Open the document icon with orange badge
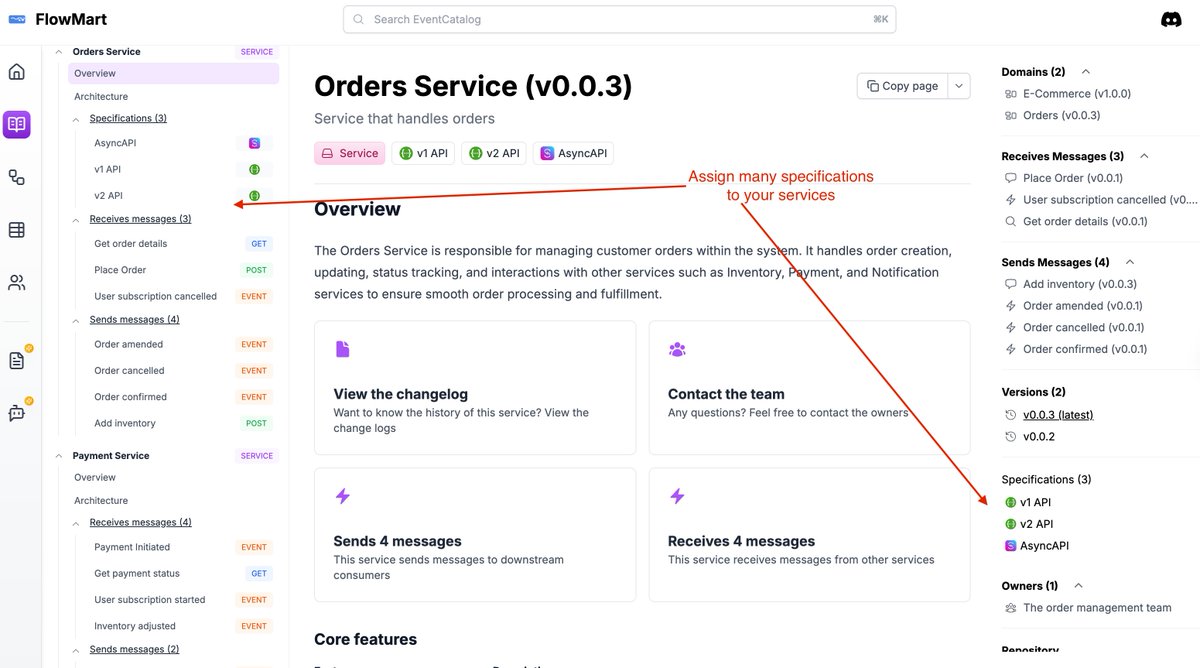Screen dimensions: 1200x668 click(x=17, y=360)
